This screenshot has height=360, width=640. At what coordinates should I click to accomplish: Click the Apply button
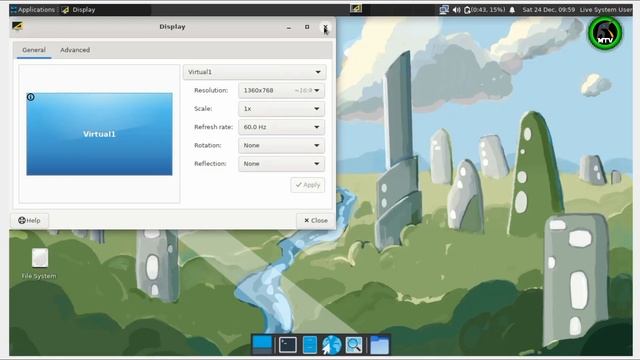point(308,185)
